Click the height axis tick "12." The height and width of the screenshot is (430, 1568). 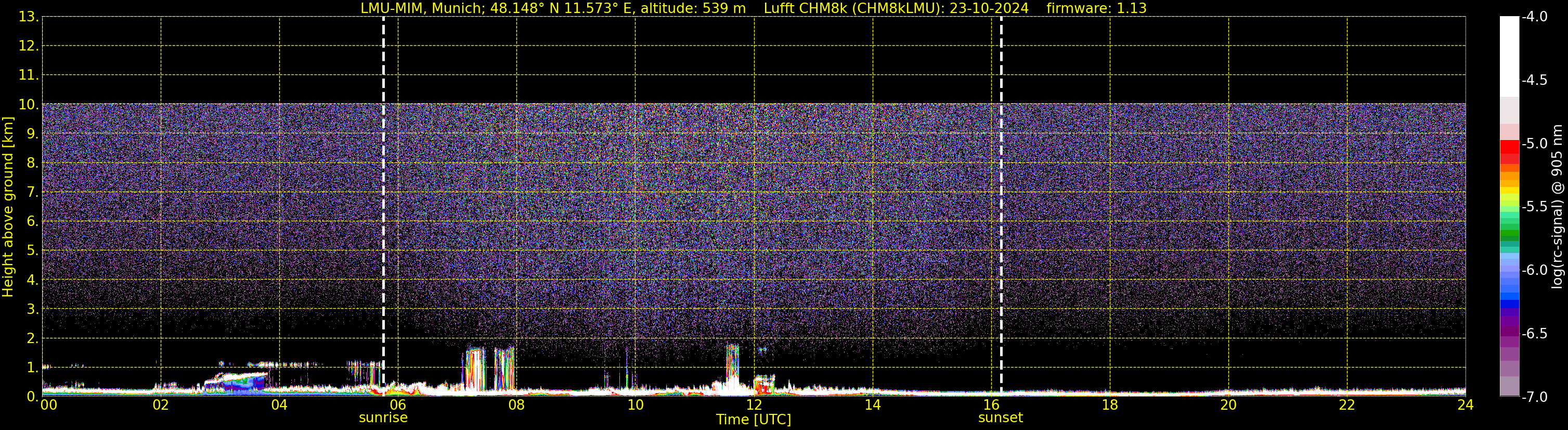(29, 46)
